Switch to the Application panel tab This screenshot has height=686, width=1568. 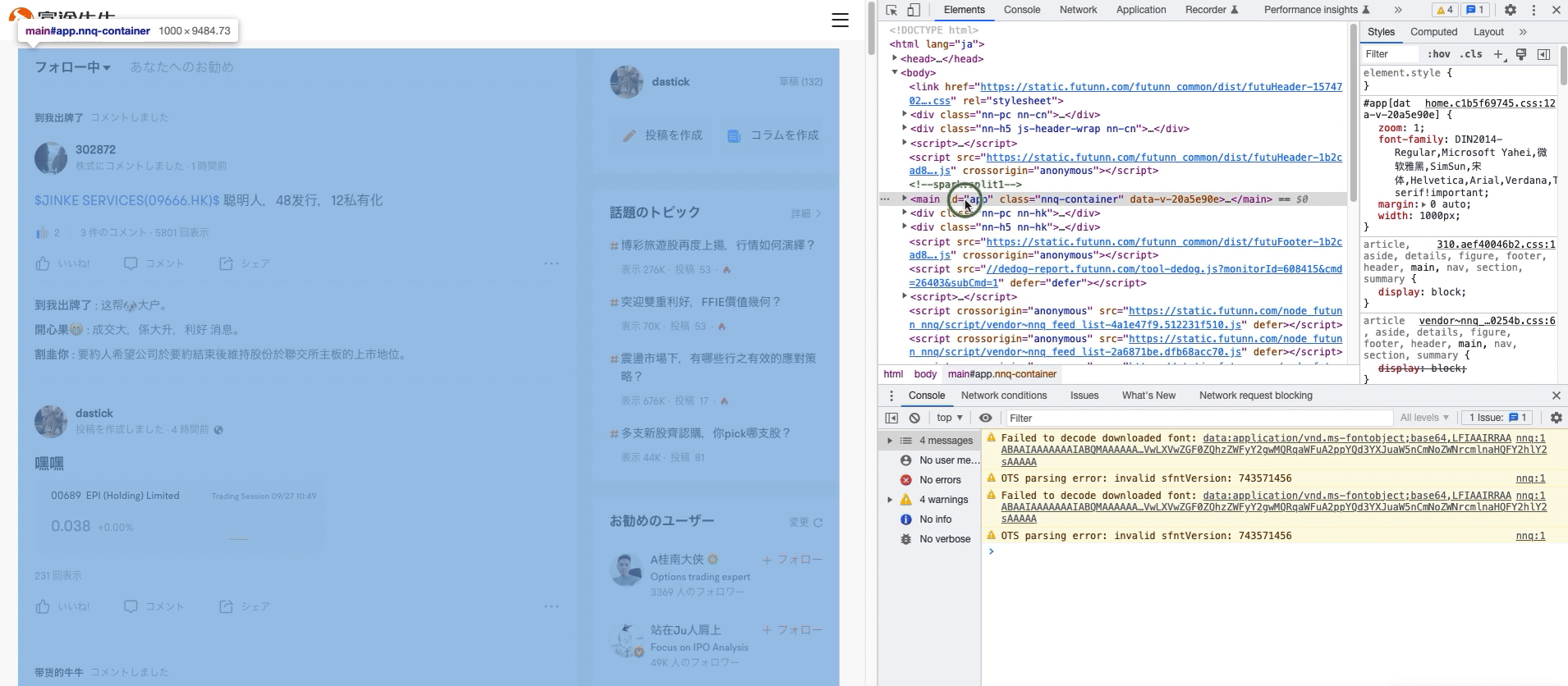point(1141,10)
